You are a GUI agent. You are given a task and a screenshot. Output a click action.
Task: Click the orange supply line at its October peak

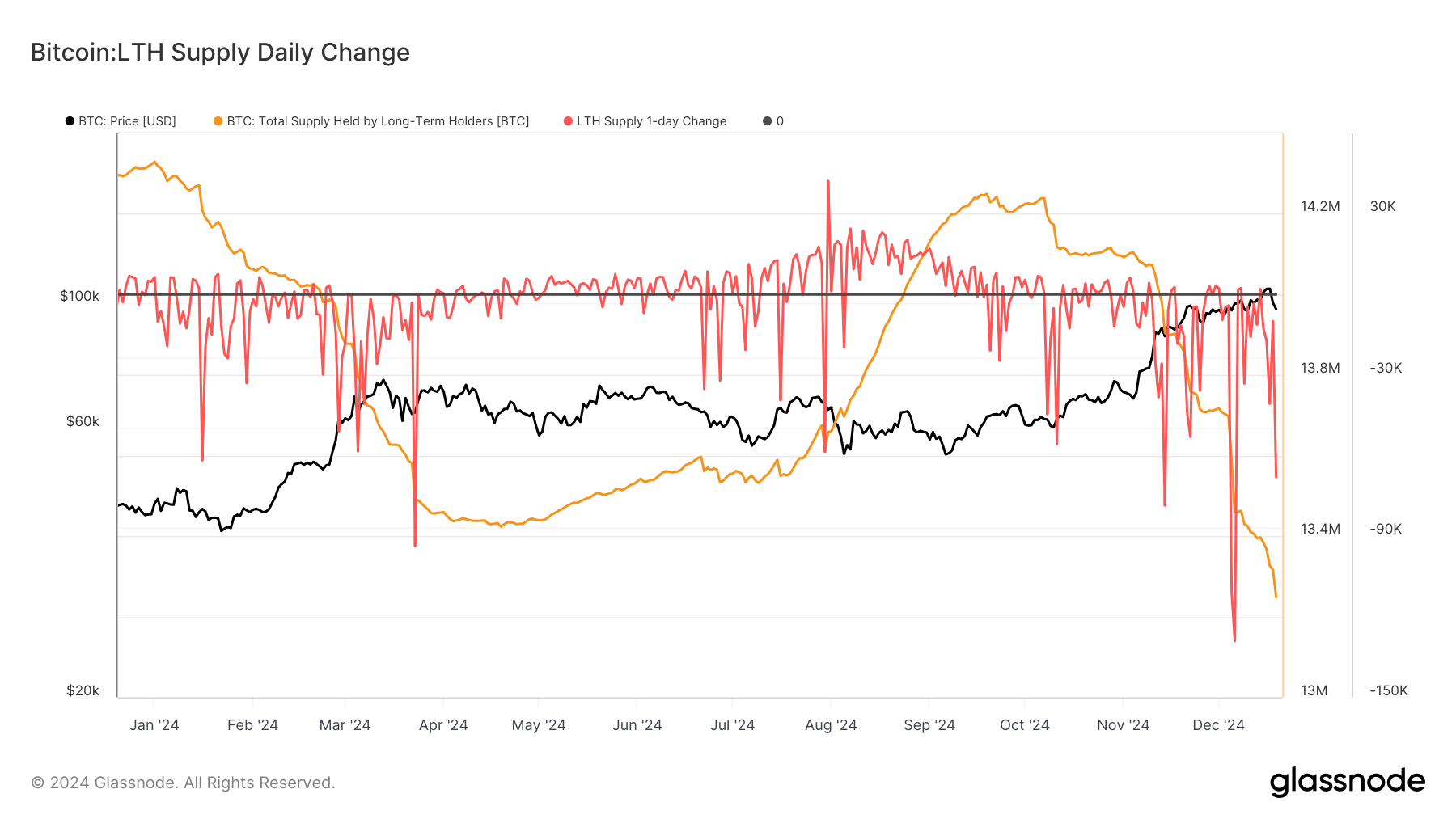pos(985,195)
